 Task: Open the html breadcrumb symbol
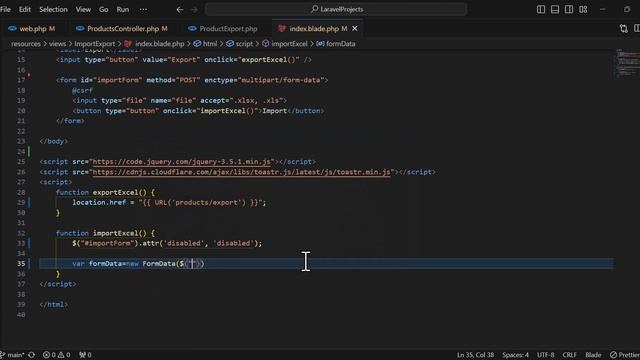[210, 44]
